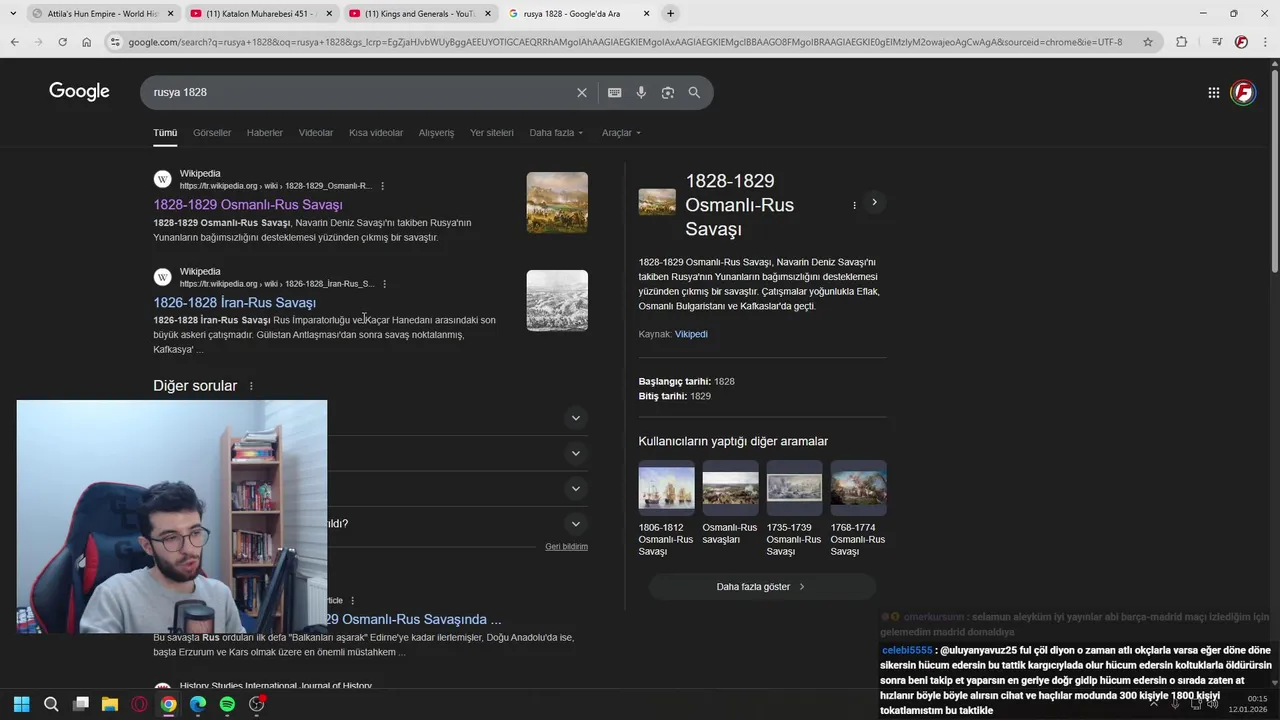
Task: Open the Google account avatar
Action: point(1243,92)
